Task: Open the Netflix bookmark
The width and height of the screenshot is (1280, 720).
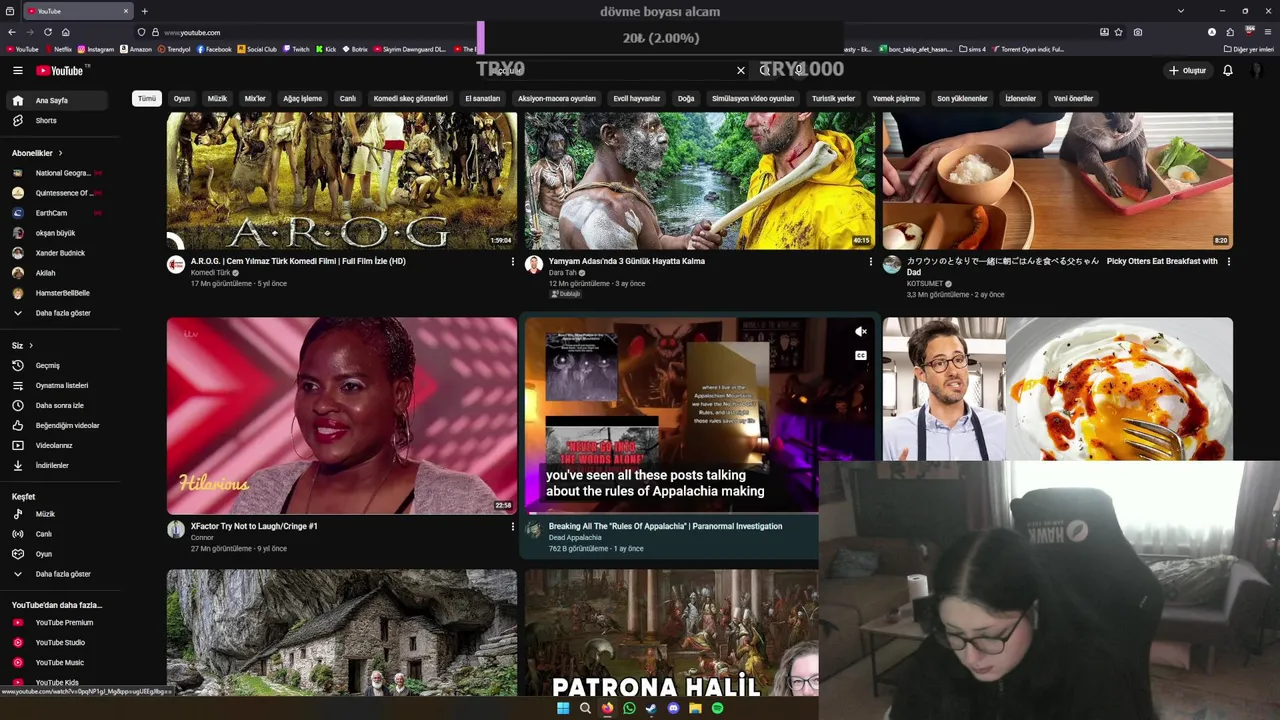Action: point(59,49)
